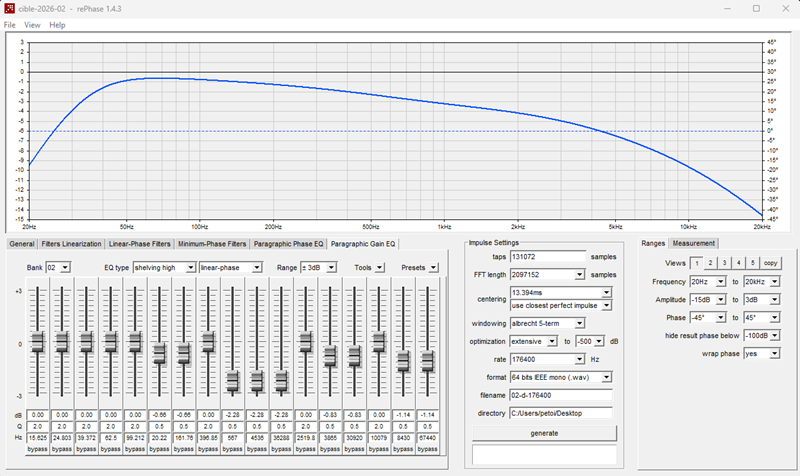Expand the windowing albrecht 5-term dropdown

547,323
